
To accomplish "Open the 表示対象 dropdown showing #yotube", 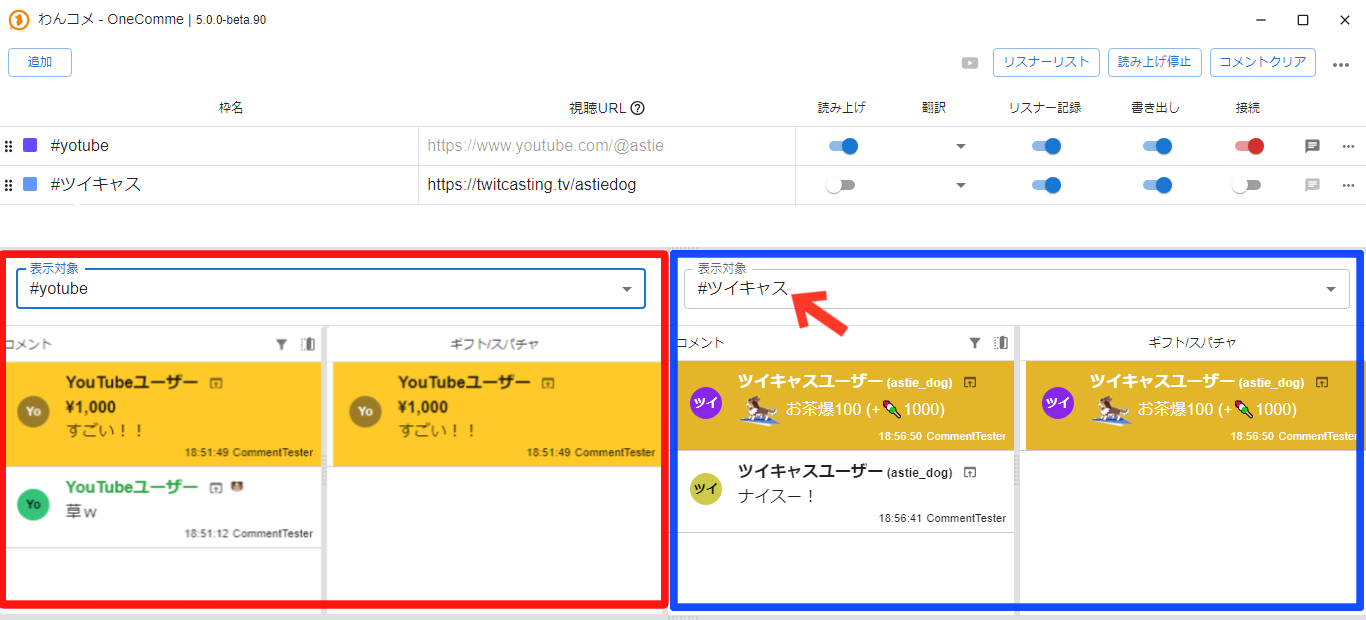I will [330, 289].
